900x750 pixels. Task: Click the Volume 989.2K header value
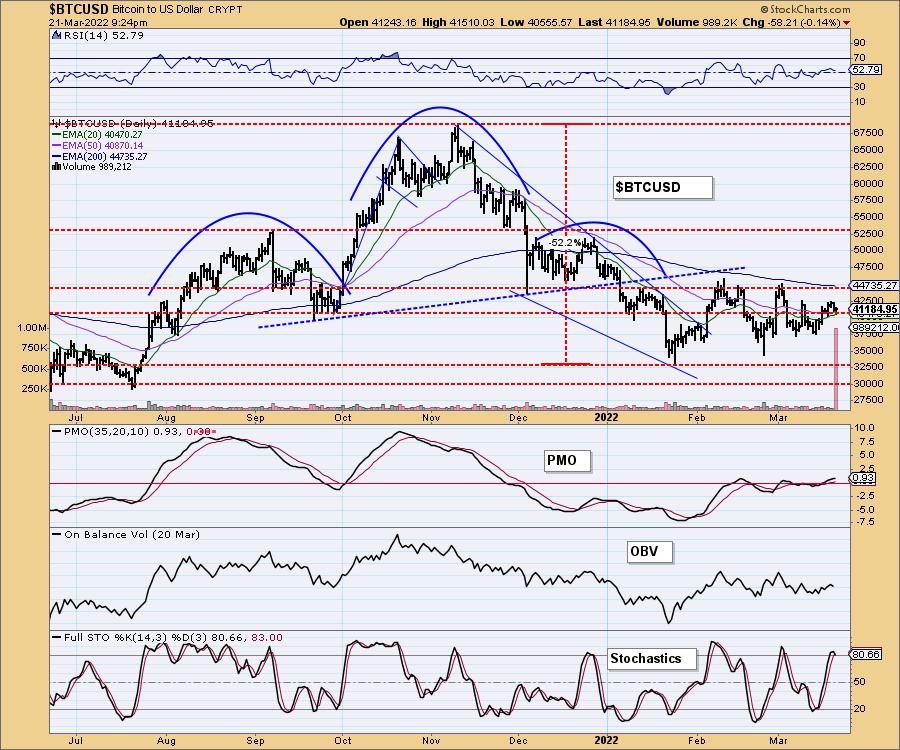[x=696, y=22]
